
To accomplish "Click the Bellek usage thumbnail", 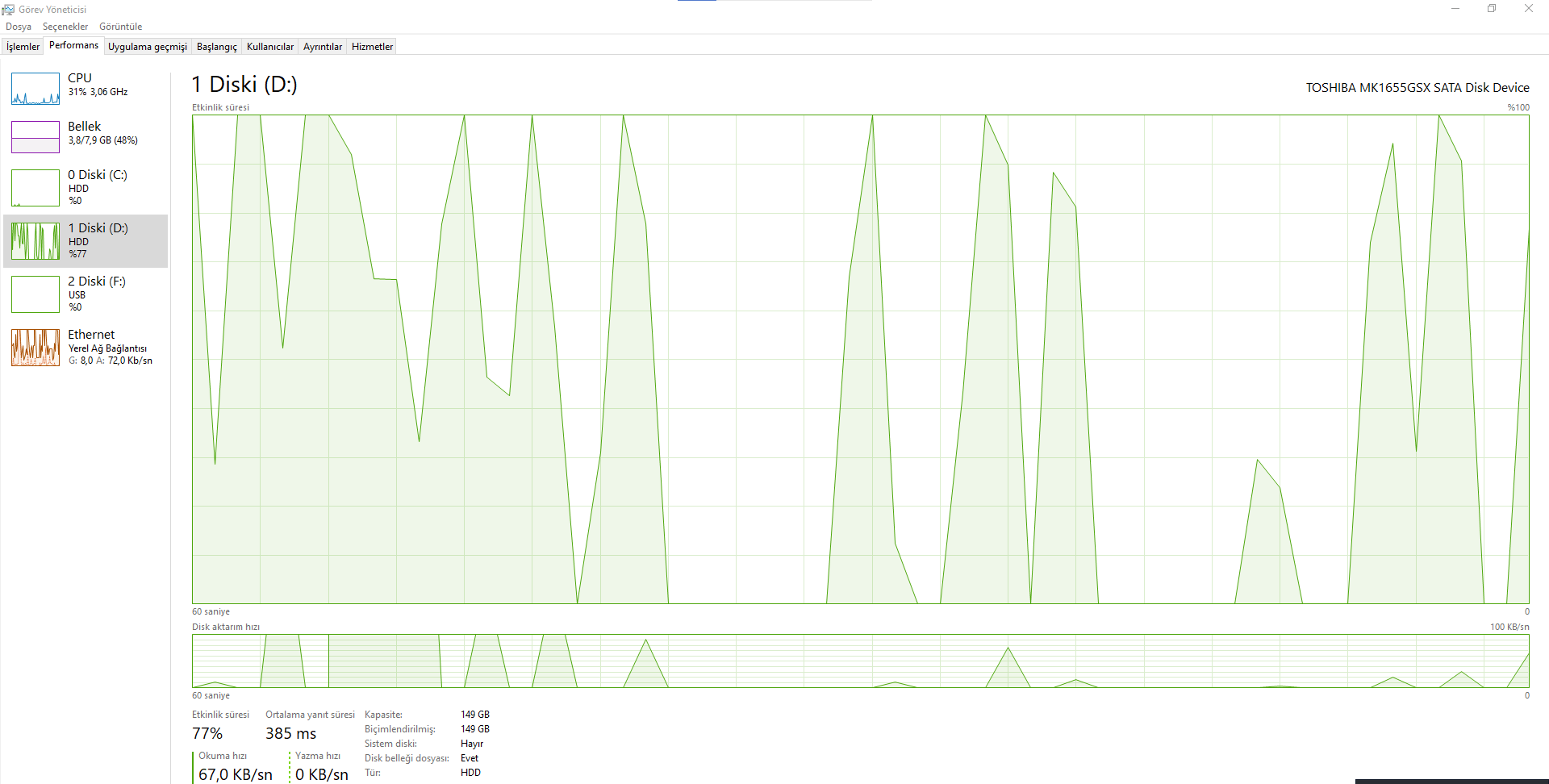I will 35,137.
